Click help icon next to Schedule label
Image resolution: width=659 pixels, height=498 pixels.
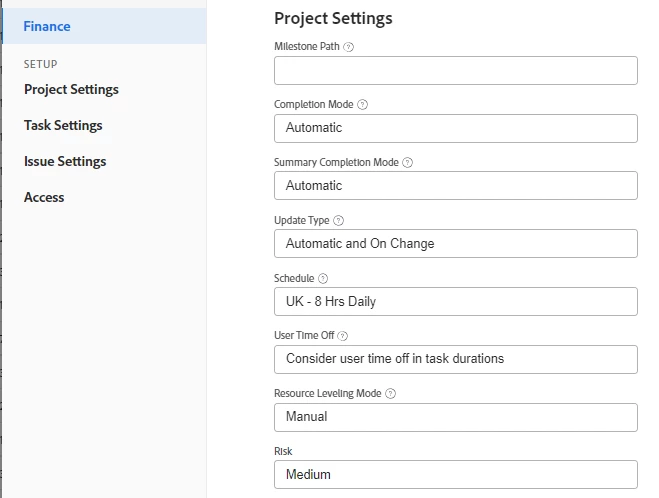pyautogui.click(x=323, y=279)
